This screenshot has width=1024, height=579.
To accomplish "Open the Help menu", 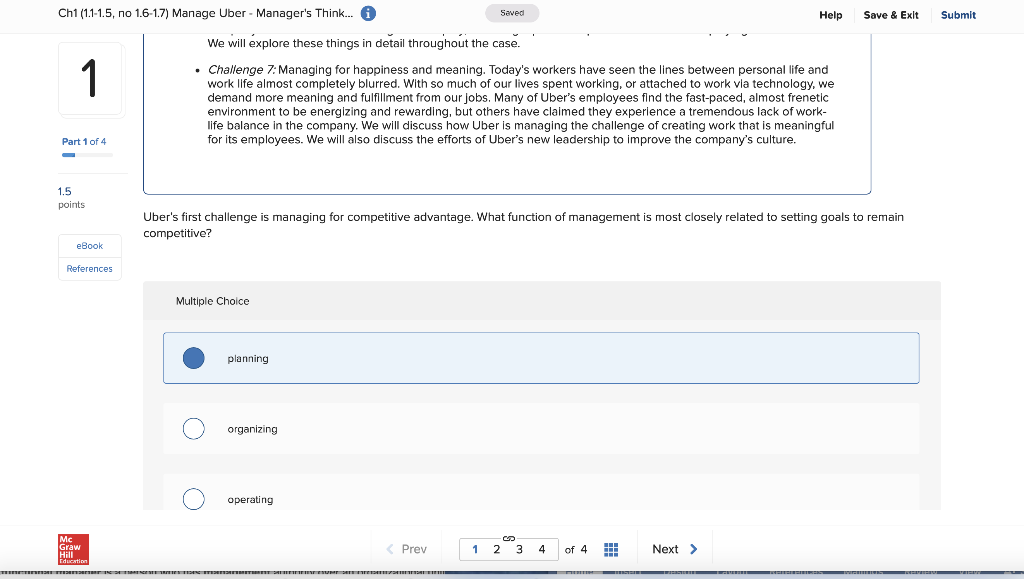I will (830, 16).
